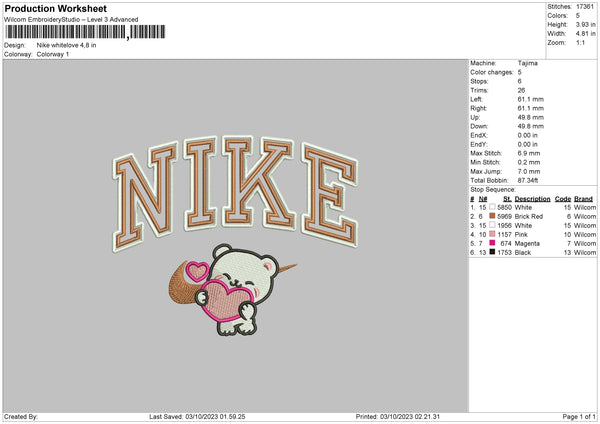The height and width of the screenshot is (424, 600).
Task: Select the NIKE lettering in the design preview
Action: click(235, 193)
